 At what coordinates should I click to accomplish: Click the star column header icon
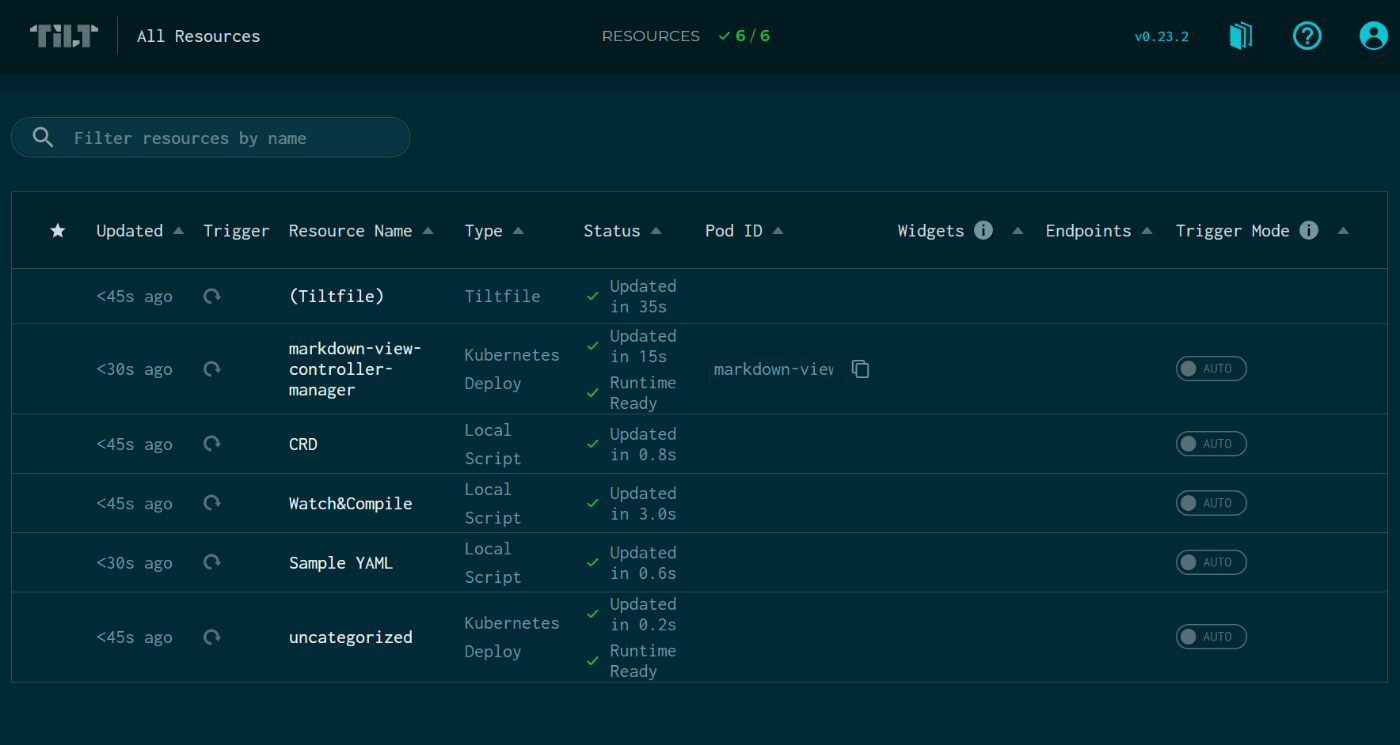tap(58, 231)
